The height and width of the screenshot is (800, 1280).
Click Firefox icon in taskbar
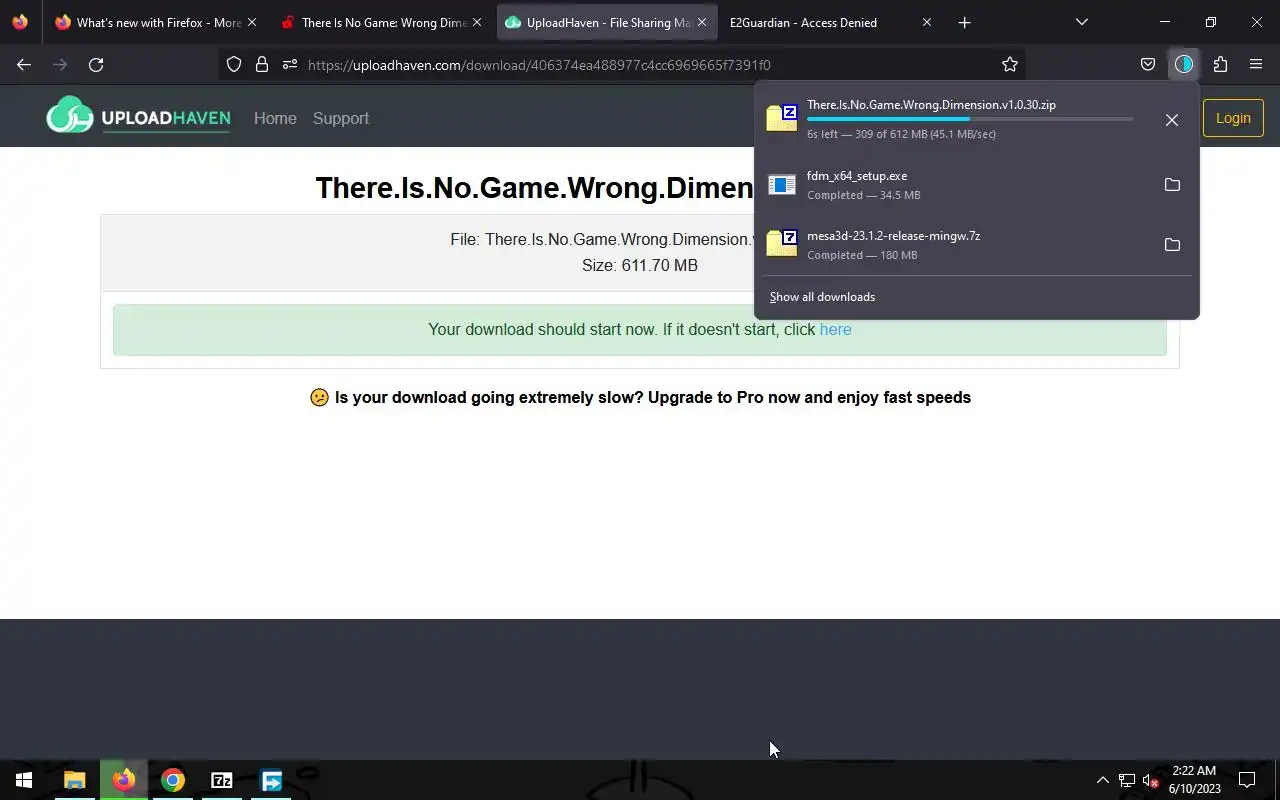124,780
